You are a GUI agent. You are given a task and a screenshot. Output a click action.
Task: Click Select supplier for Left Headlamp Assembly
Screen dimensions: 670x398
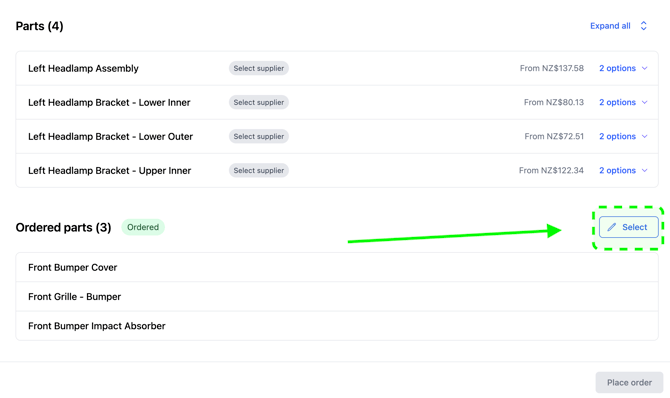259,68
